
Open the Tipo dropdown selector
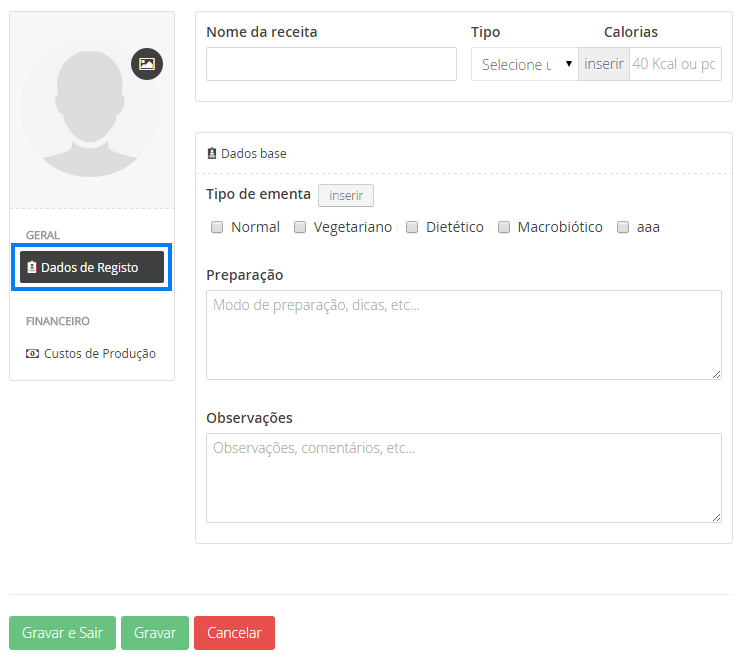pos(524,64)
